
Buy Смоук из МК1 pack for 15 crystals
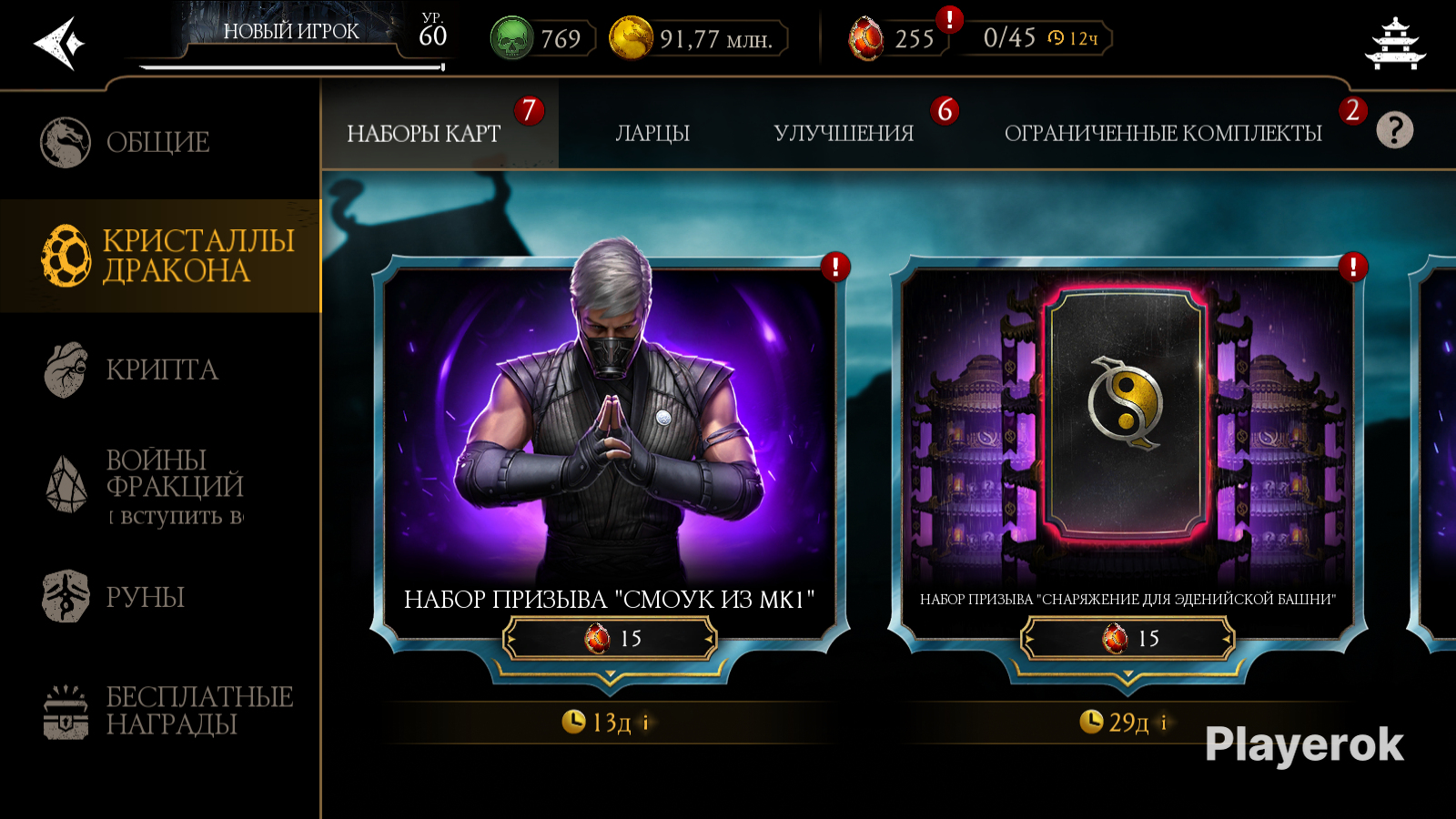point(611,639)
